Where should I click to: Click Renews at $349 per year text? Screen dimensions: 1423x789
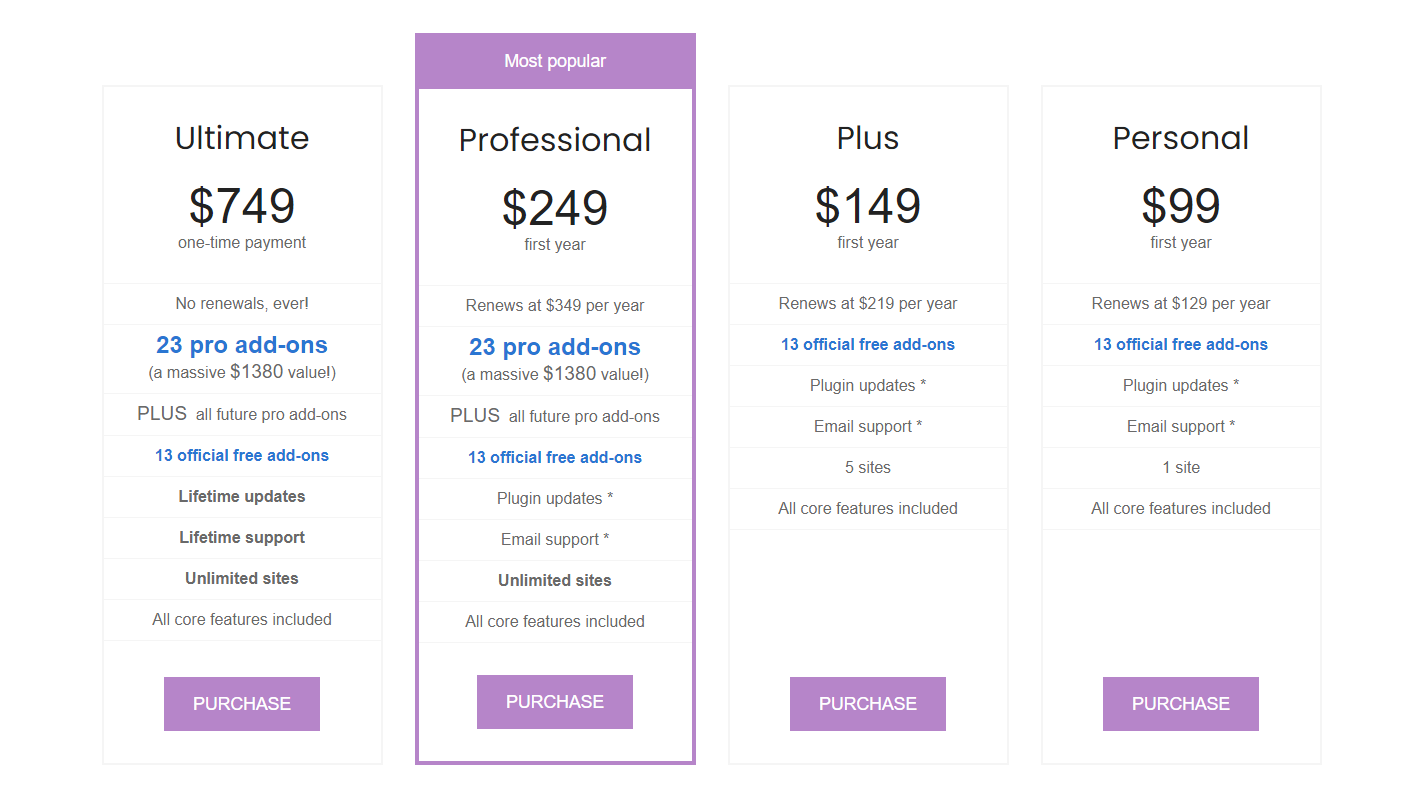tap(555, 306)
